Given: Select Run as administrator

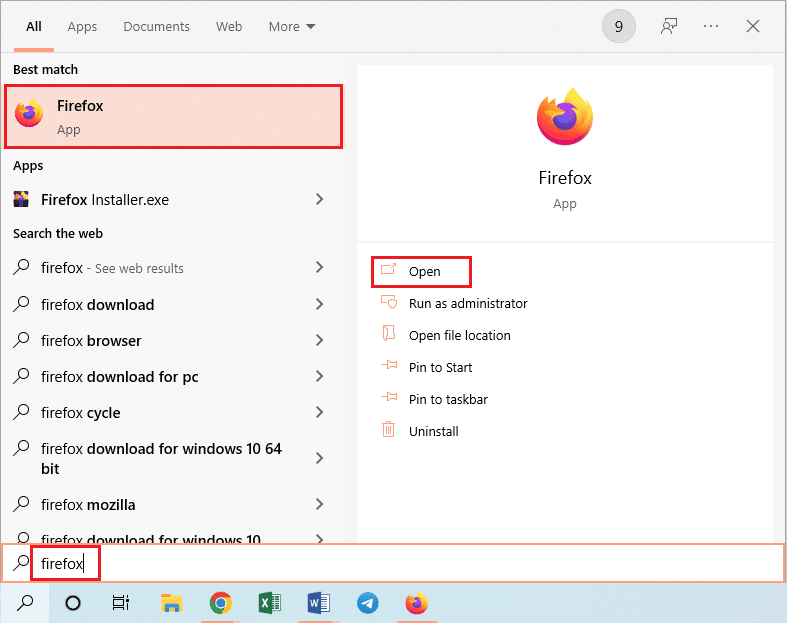Looking at the screenshot, I should point(467,304).
